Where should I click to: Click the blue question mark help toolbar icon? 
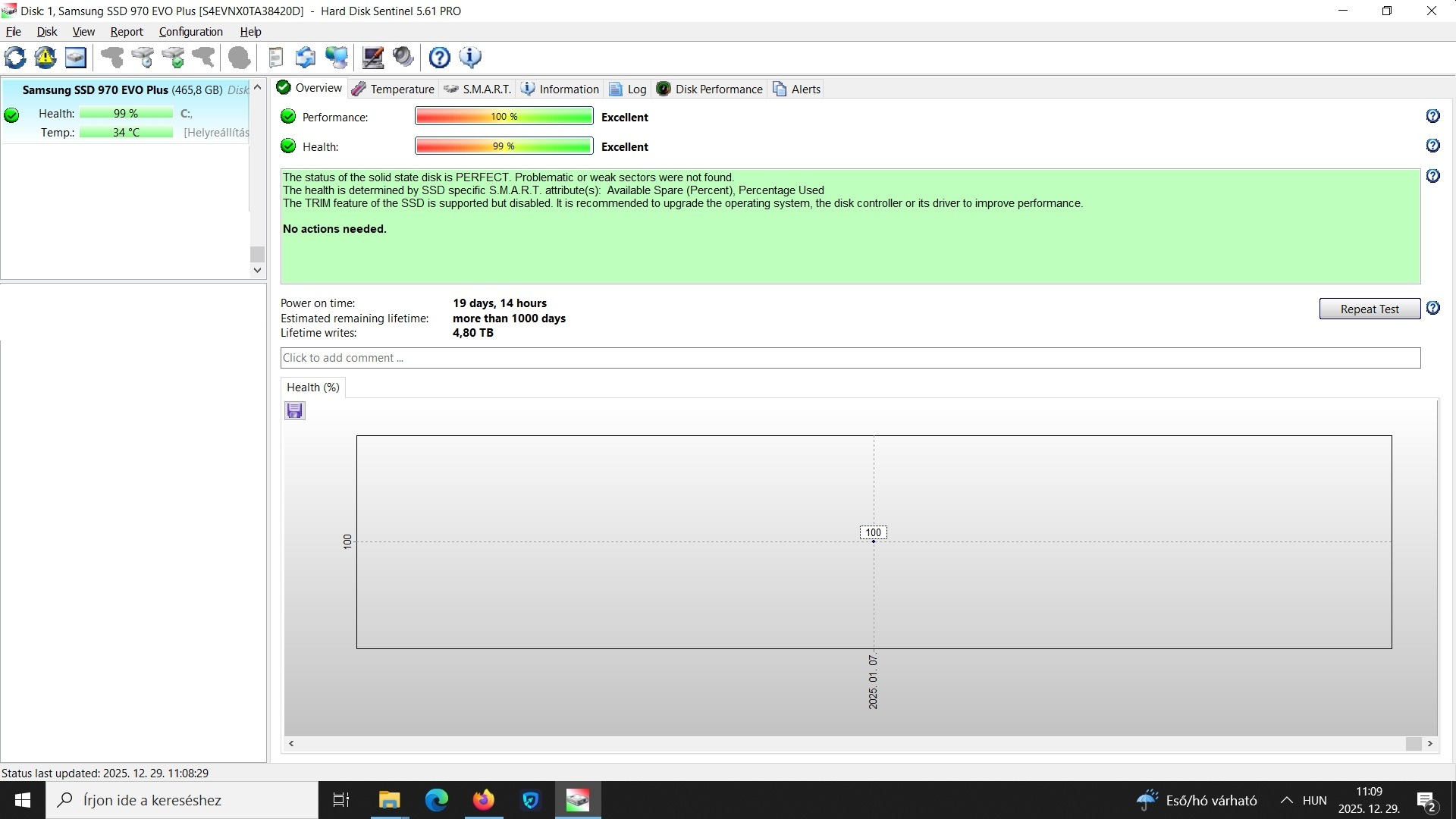click(439, 58)
